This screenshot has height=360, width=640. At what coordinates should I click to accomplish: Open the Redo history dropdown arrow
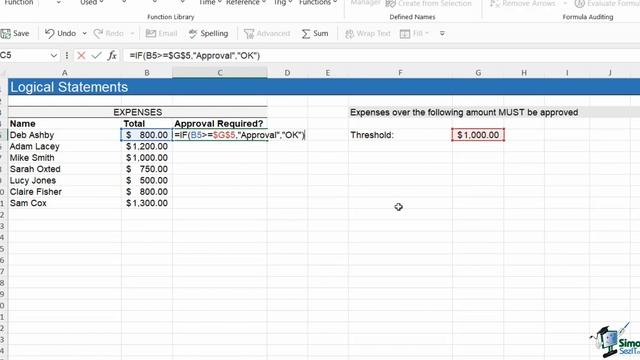132,33
